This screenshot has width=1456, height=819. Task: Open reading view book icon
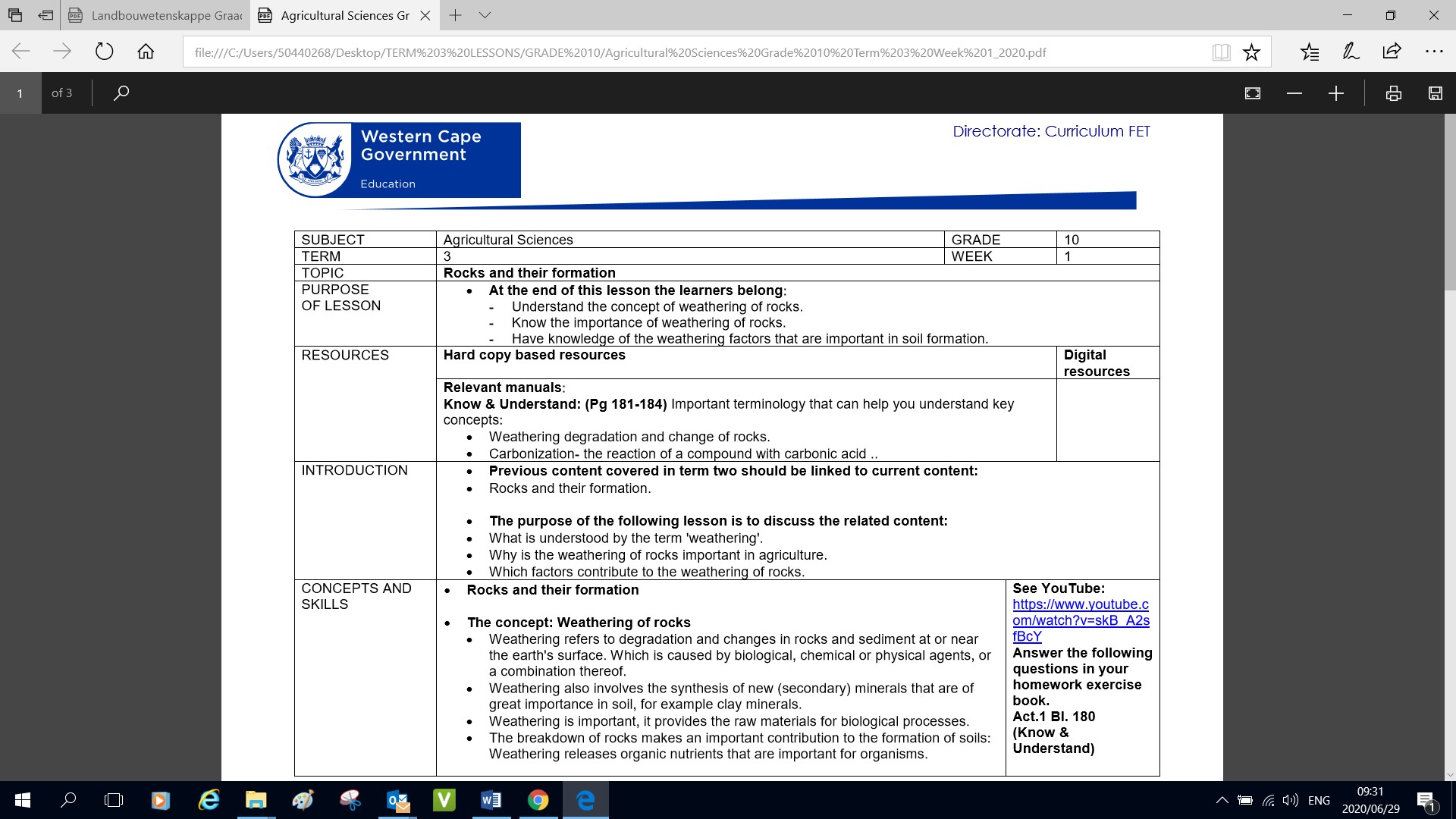point(1221,52)
